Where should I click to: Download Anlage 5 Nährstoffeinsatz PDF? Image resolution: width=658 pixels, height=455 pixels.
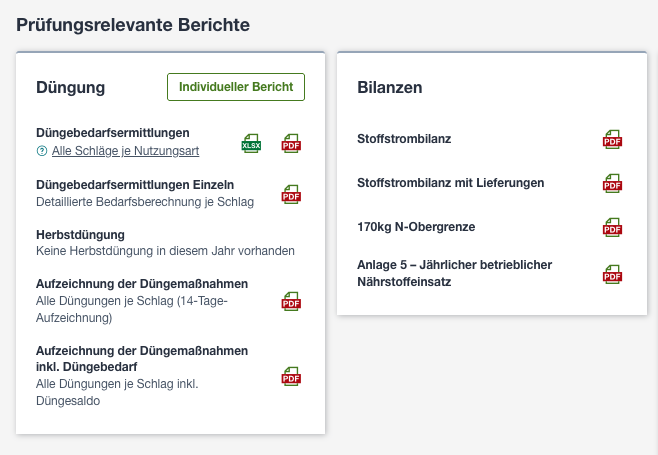pyautogui.click(x=612, y=275)
